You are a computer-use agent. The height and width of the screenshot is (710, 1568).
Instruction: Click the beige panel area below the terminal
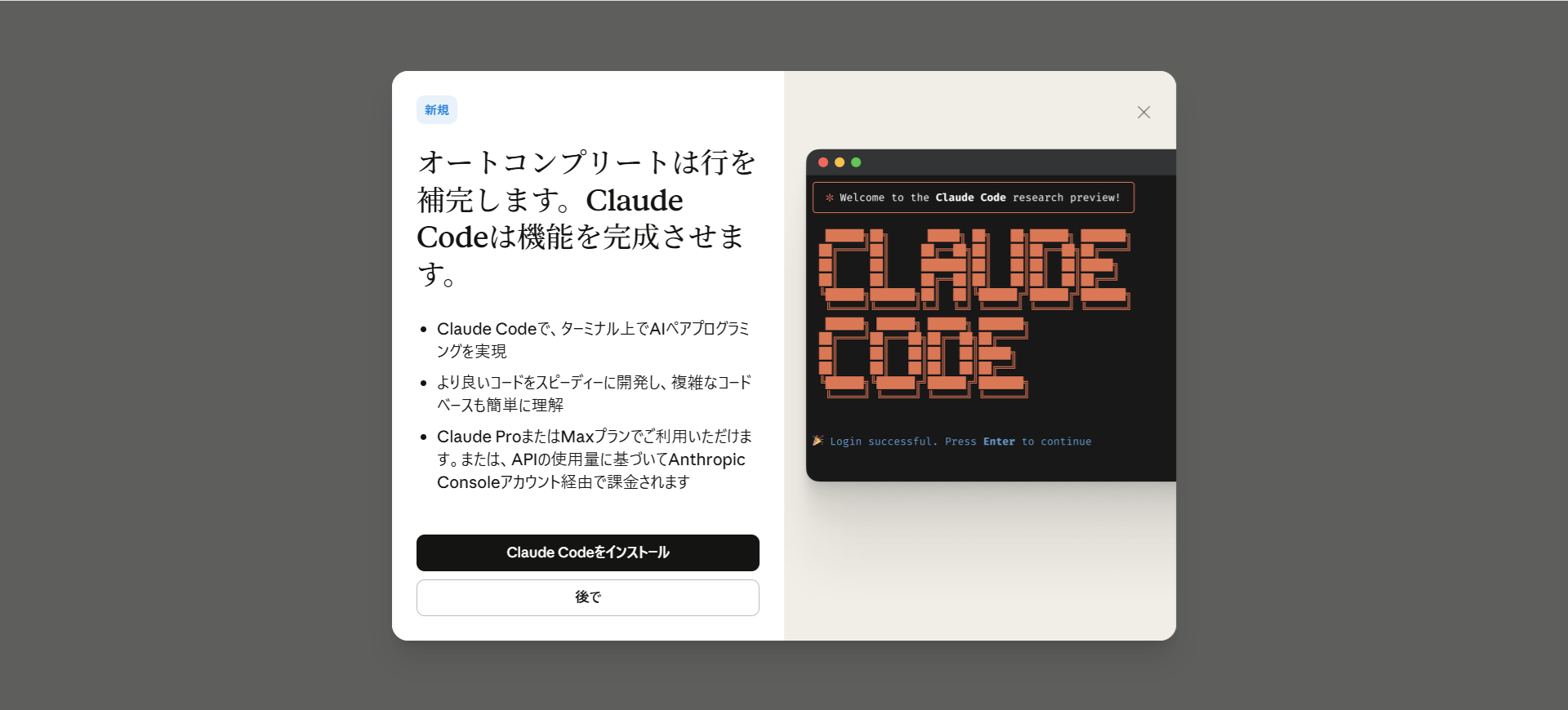pos(980,563)
